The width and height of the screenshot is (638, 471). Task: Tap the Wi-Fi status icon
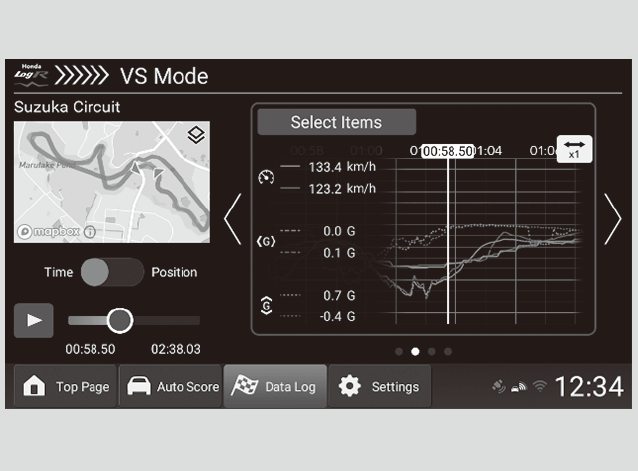(x=539, y=386)
